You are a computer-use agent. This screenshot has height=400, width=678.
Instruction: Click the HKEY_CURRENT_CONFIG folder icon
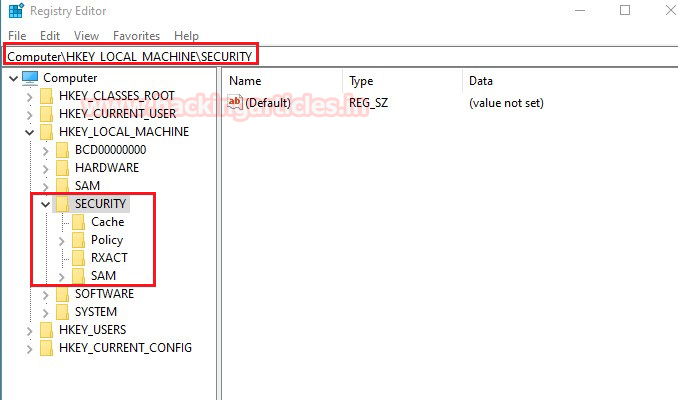coord(46,348)
